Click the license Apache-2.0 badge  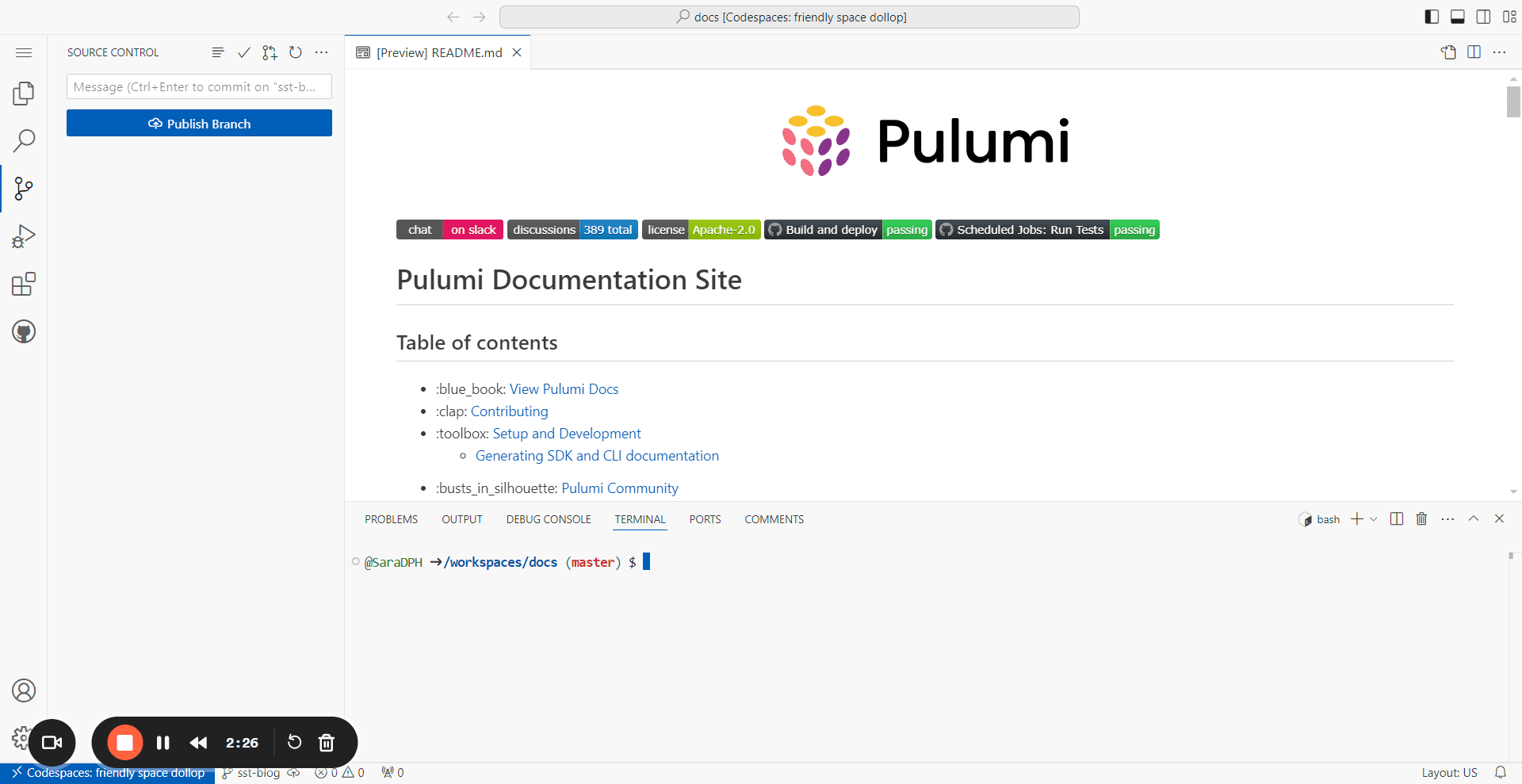point(702,230)
